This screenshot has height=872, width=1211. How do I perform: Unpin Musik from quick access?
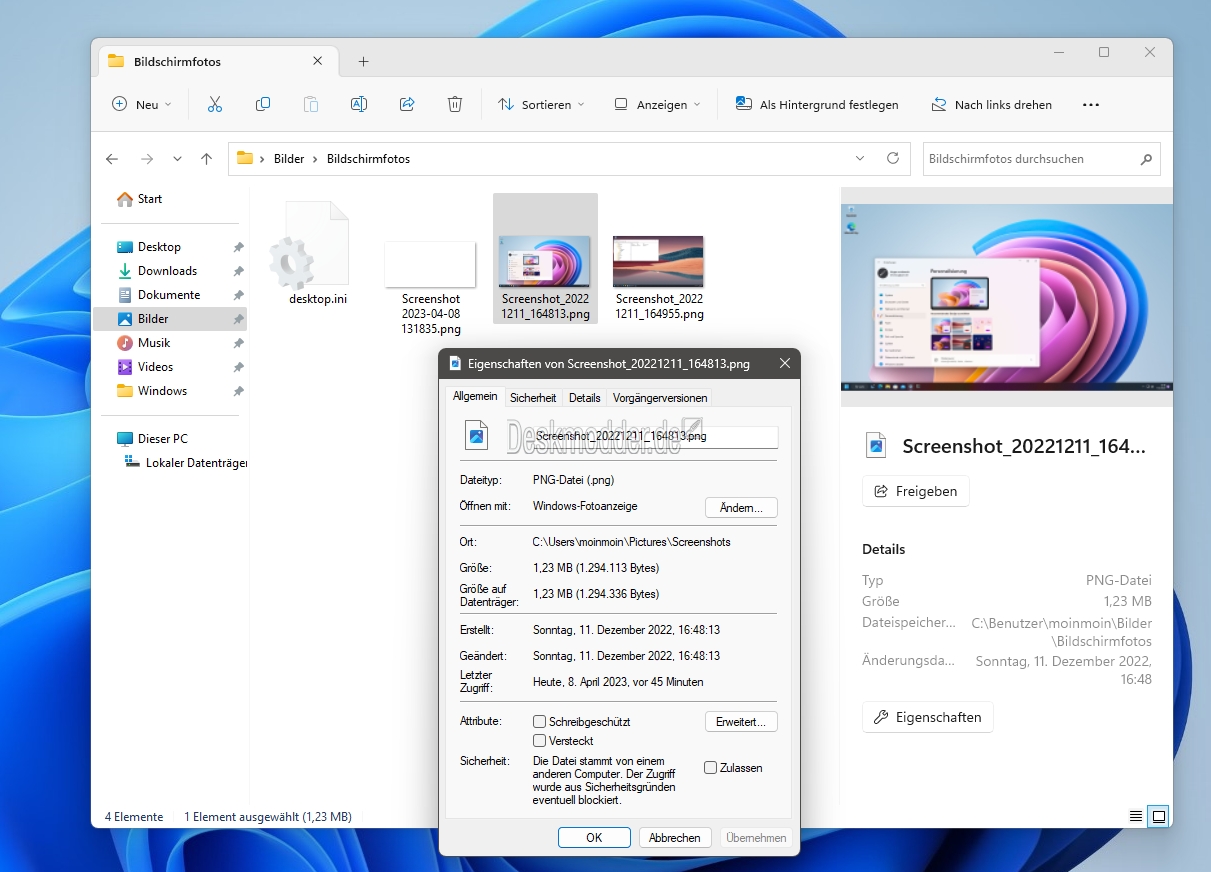[238, 343]
